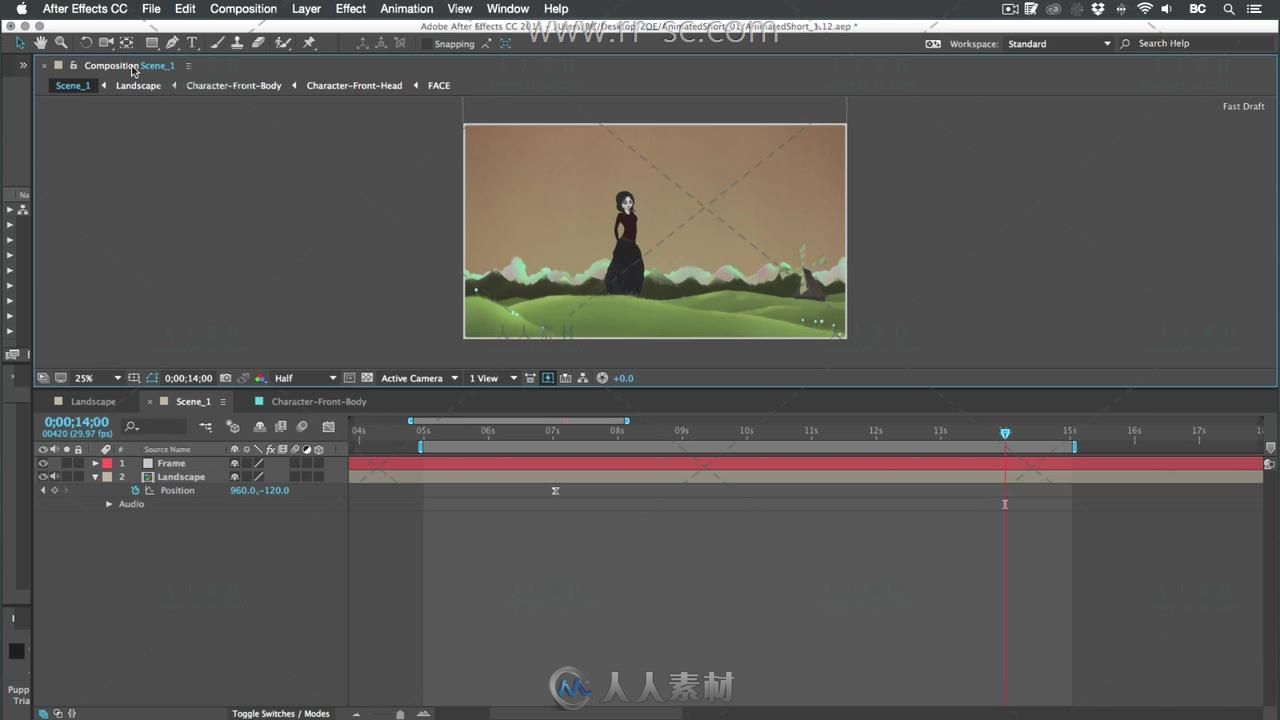Select the Rectangle shape tool
Viewport: 1280px width, 720px height.
coord(152,43)
